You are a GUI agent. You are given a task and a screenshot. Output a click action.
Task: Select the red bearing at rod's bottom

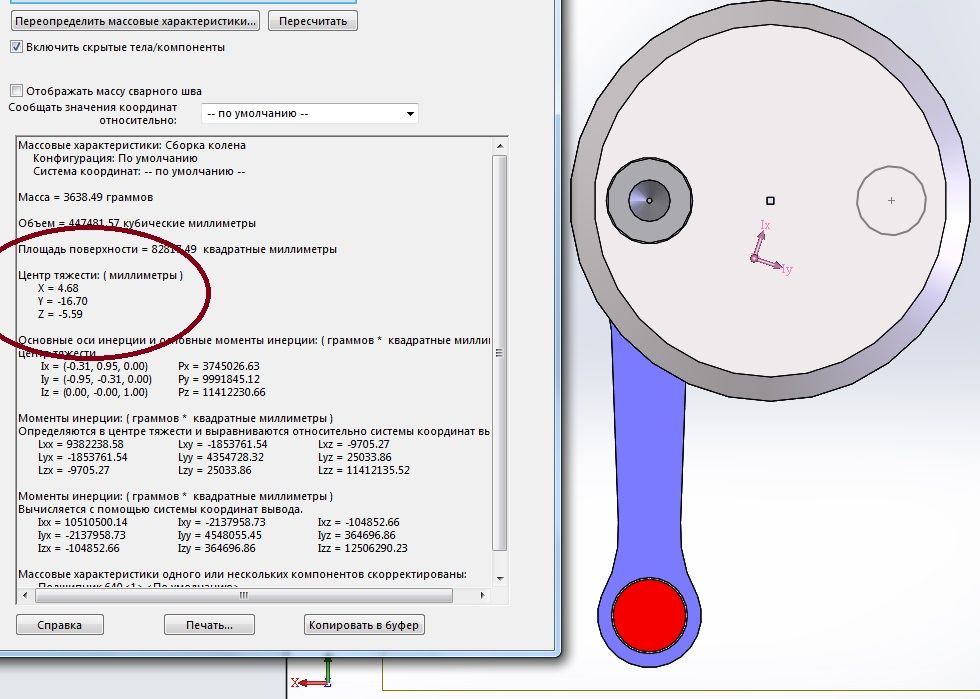tap(648, 615)
